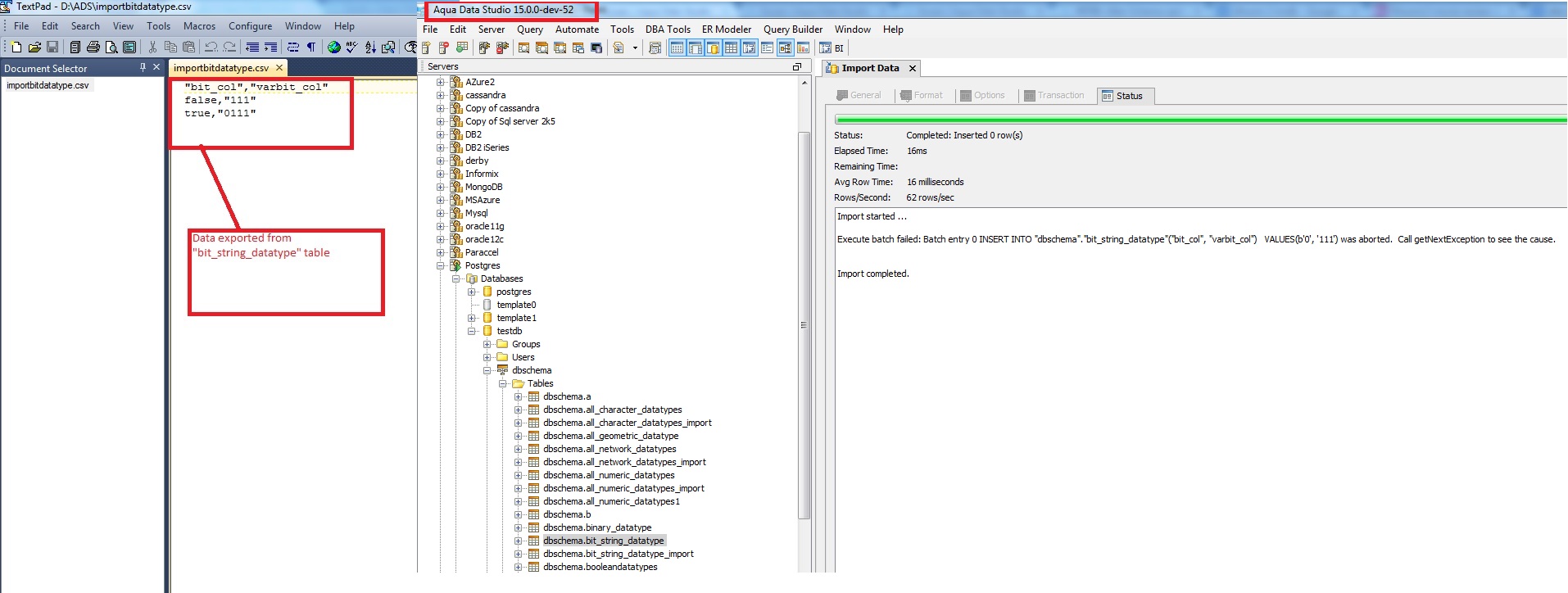1568x593 pixels.
Task: Click the A-Z sort icon in TextPad
Action: pos(370,48)
